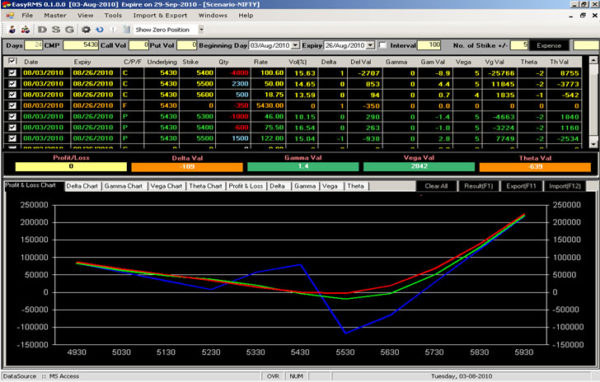Click the Interval value field showing 100
Viewport: 600px width, 382px height.
429,45
